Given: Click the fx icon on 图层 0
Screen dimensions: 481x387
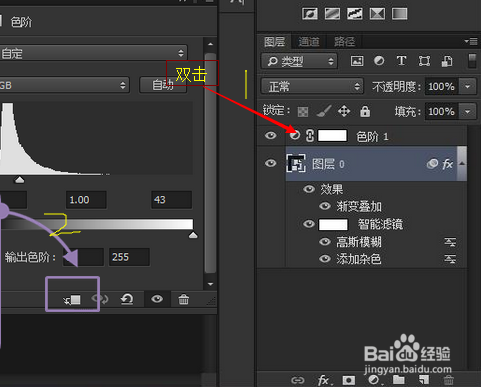Looking at the screenshot, I should pos(447,164).
